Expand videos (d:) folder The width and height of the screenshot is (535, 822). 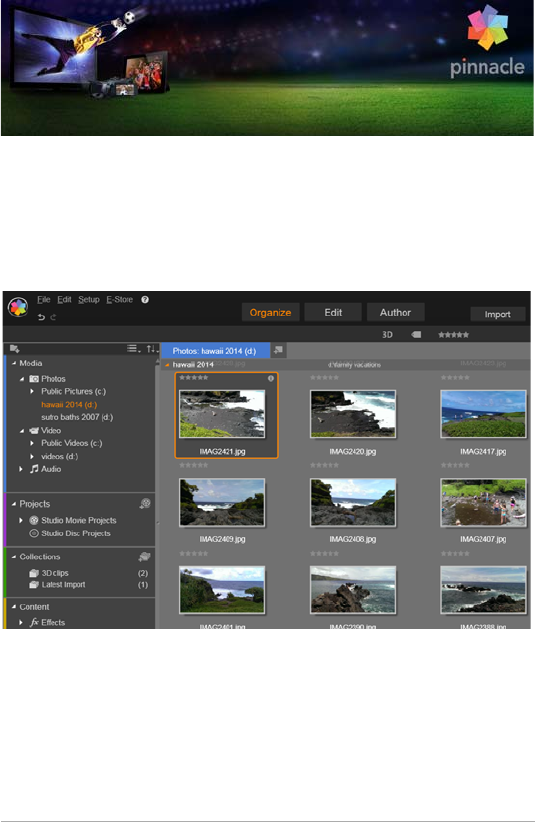[32, 456]
